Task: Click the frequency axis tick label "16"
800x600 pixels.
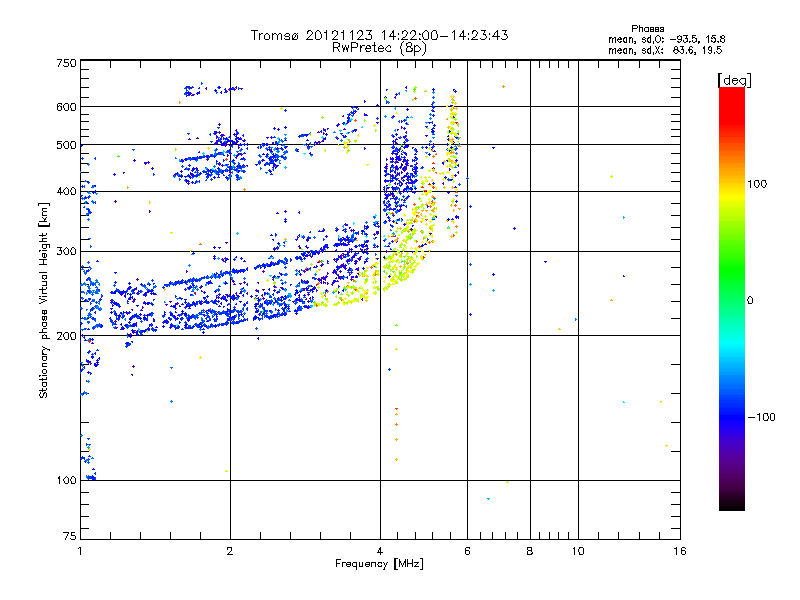Action: [680, 551]
